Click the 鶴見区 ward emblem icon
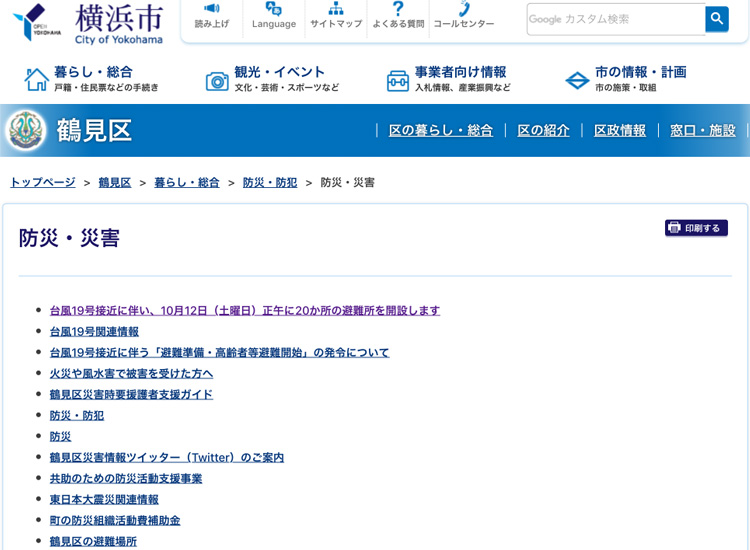This screenshot has height=550, width=750. coord(25,130)
